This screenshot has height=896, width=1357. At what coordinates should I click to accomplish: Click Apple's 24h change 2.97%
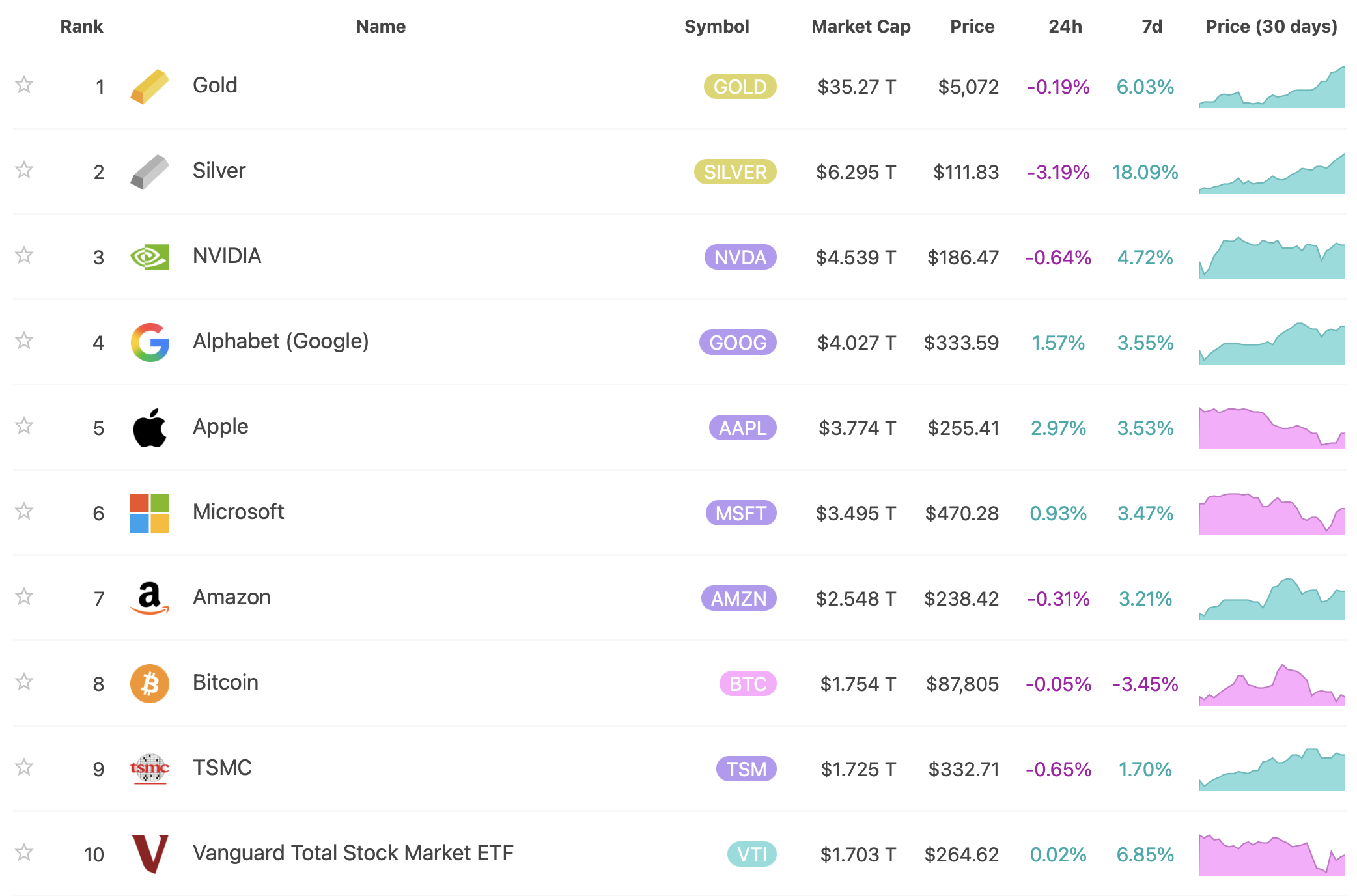(1058, 428)
